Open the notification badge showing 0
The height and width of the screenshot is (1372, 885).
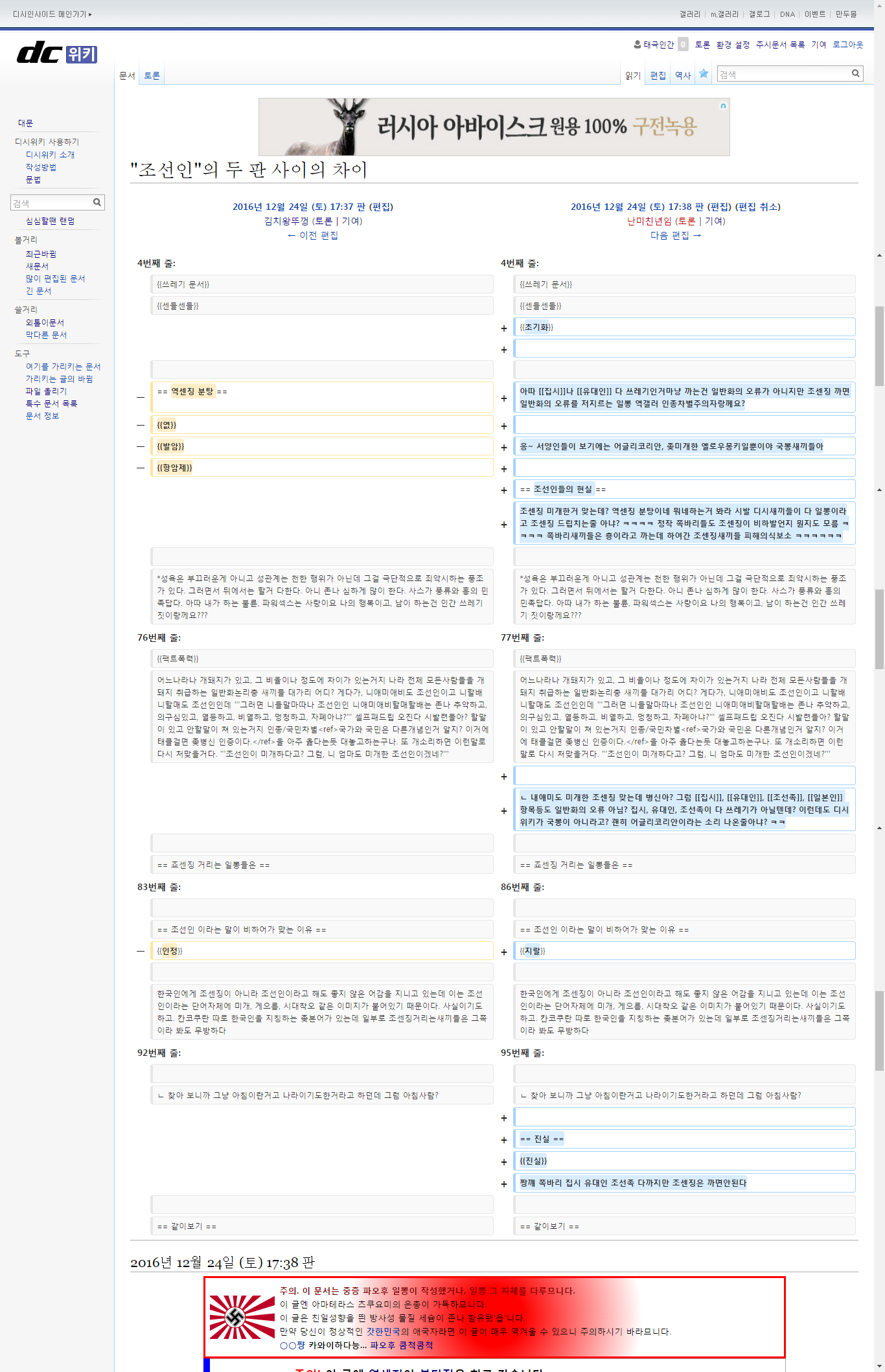(x=683, y=45)
